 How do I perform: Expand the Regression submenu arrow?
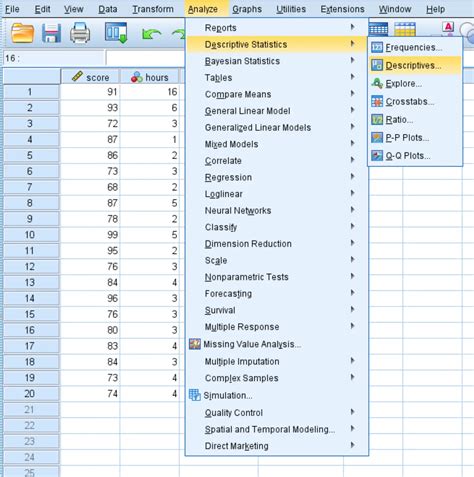coord(352,177)
